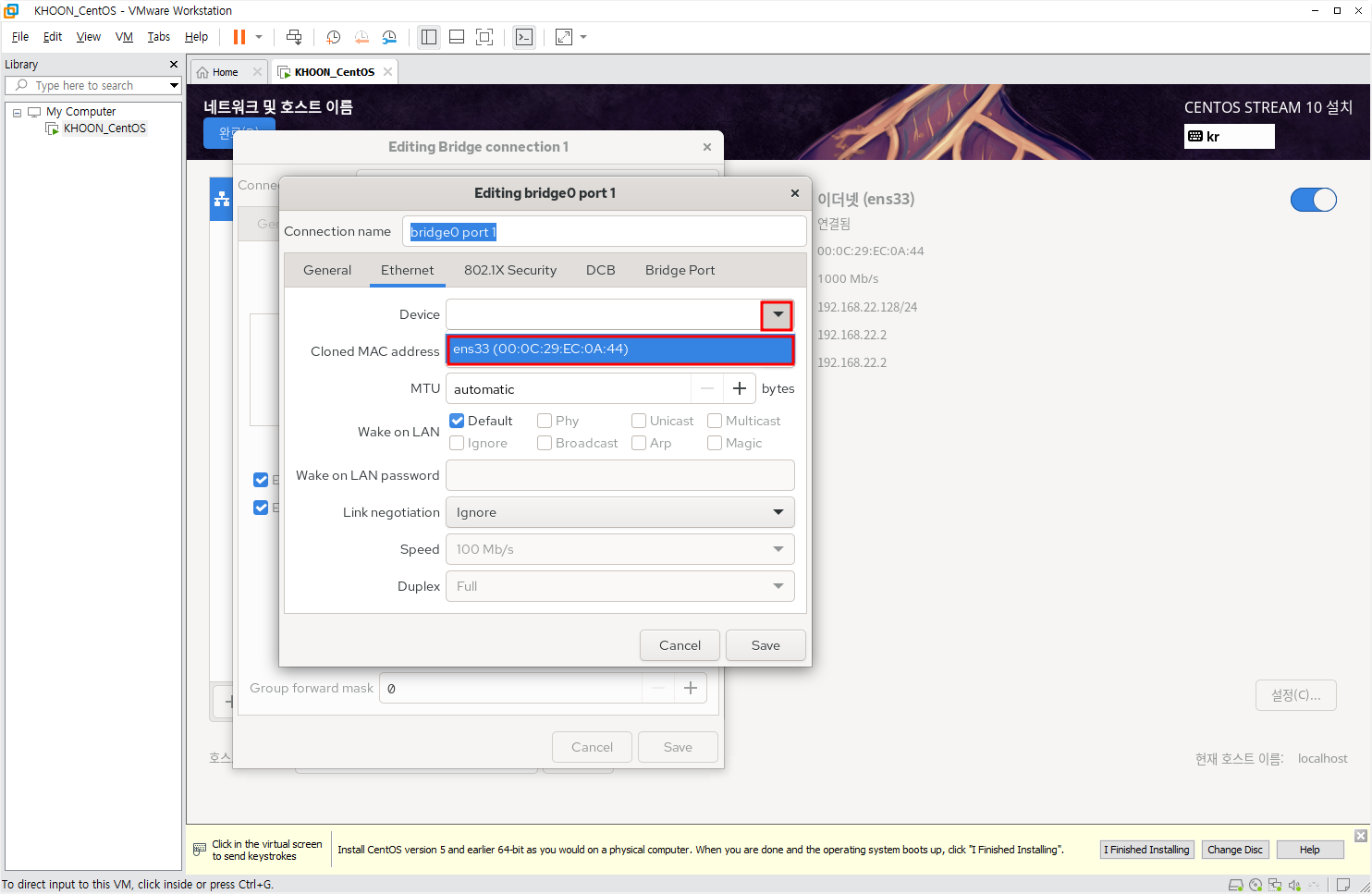Click the Connection name input field
The height and width of the screenshot is (894, 1372).
click(x=605, y=232)
